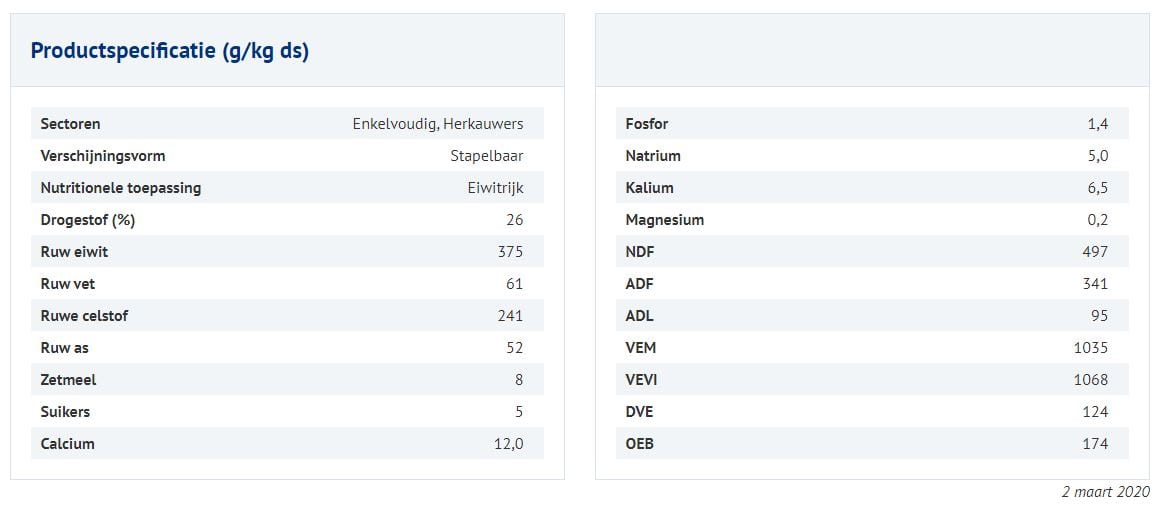Select the OEB row label

tap(639, 444)
